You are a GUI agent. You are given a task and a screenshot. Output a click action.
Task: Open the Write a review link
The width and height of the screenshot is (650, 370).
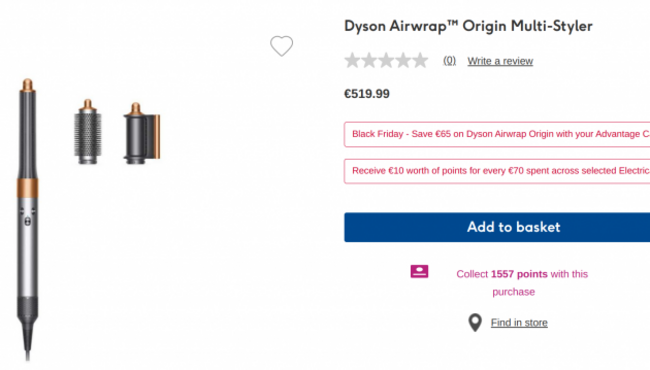pyautogui.click(x=500, y=61)
